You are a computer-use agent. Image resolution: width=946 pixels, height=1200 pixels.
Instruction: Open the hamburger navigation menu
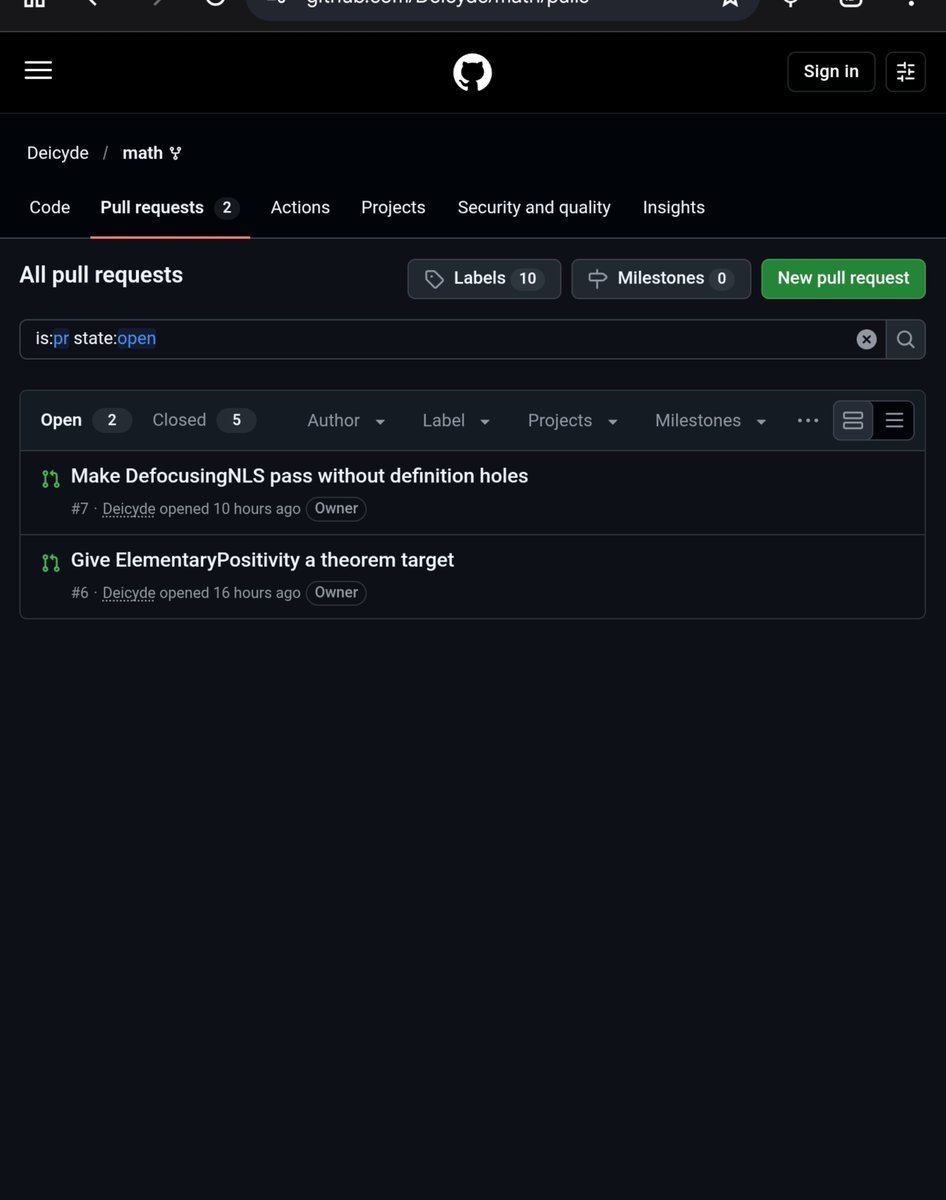[38, 71]
